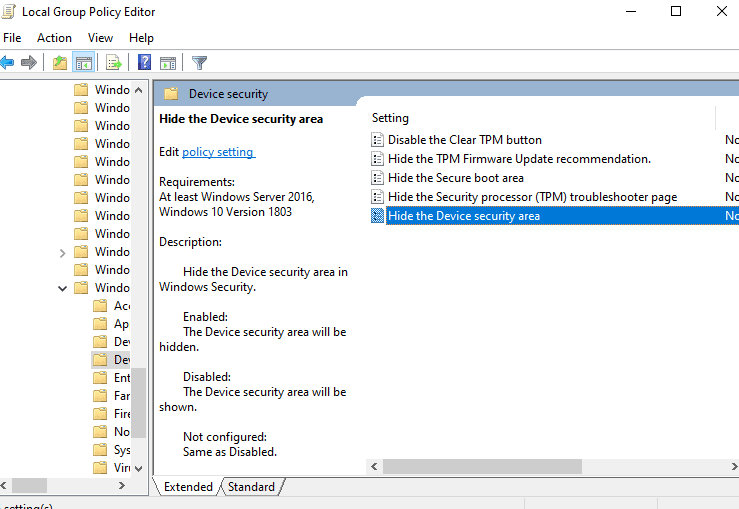This screenshot has width=739, height=509.
Task: Click the Back arrow toolbar icon
Action: [8, 63]
